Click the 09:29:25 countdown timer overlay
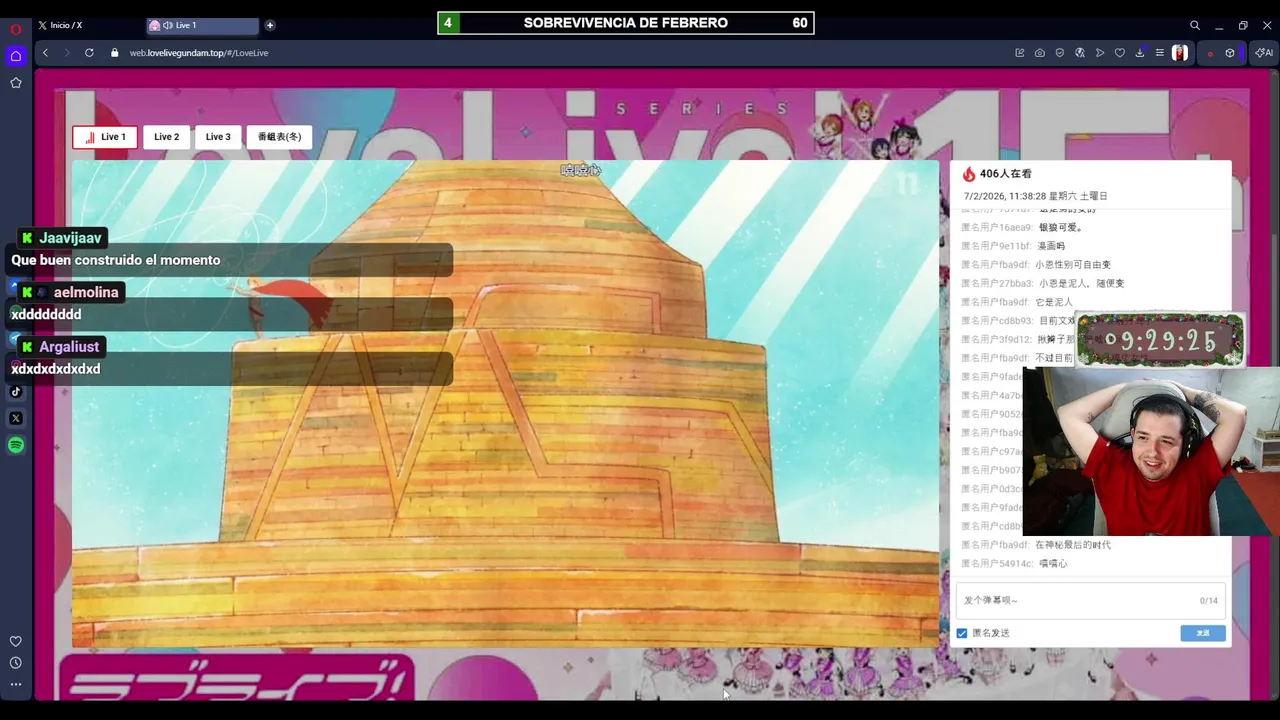The width and height of the screenshot is (1280, 720). coord(1161,341)
